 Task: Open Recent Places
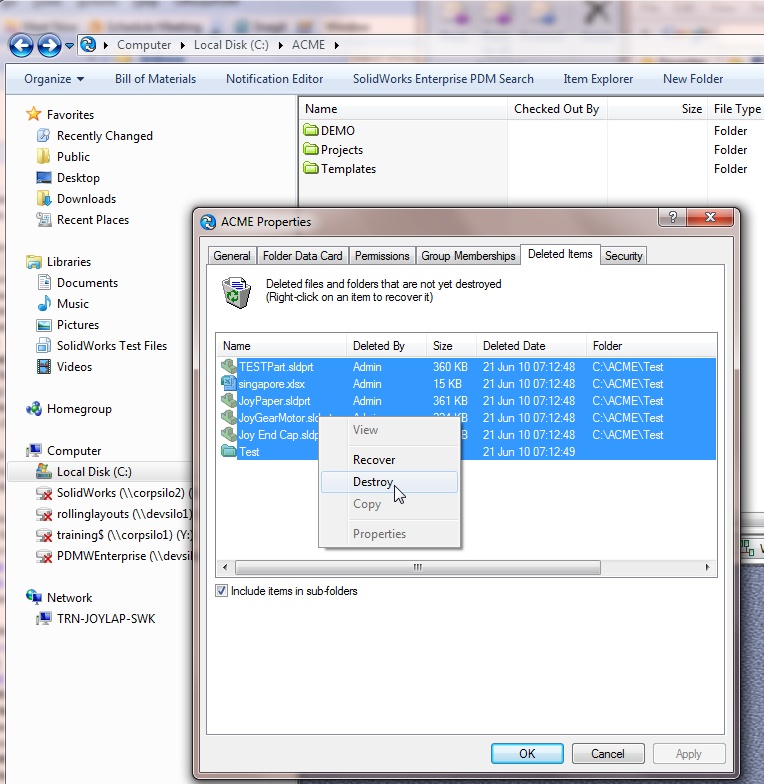[93, 220]
